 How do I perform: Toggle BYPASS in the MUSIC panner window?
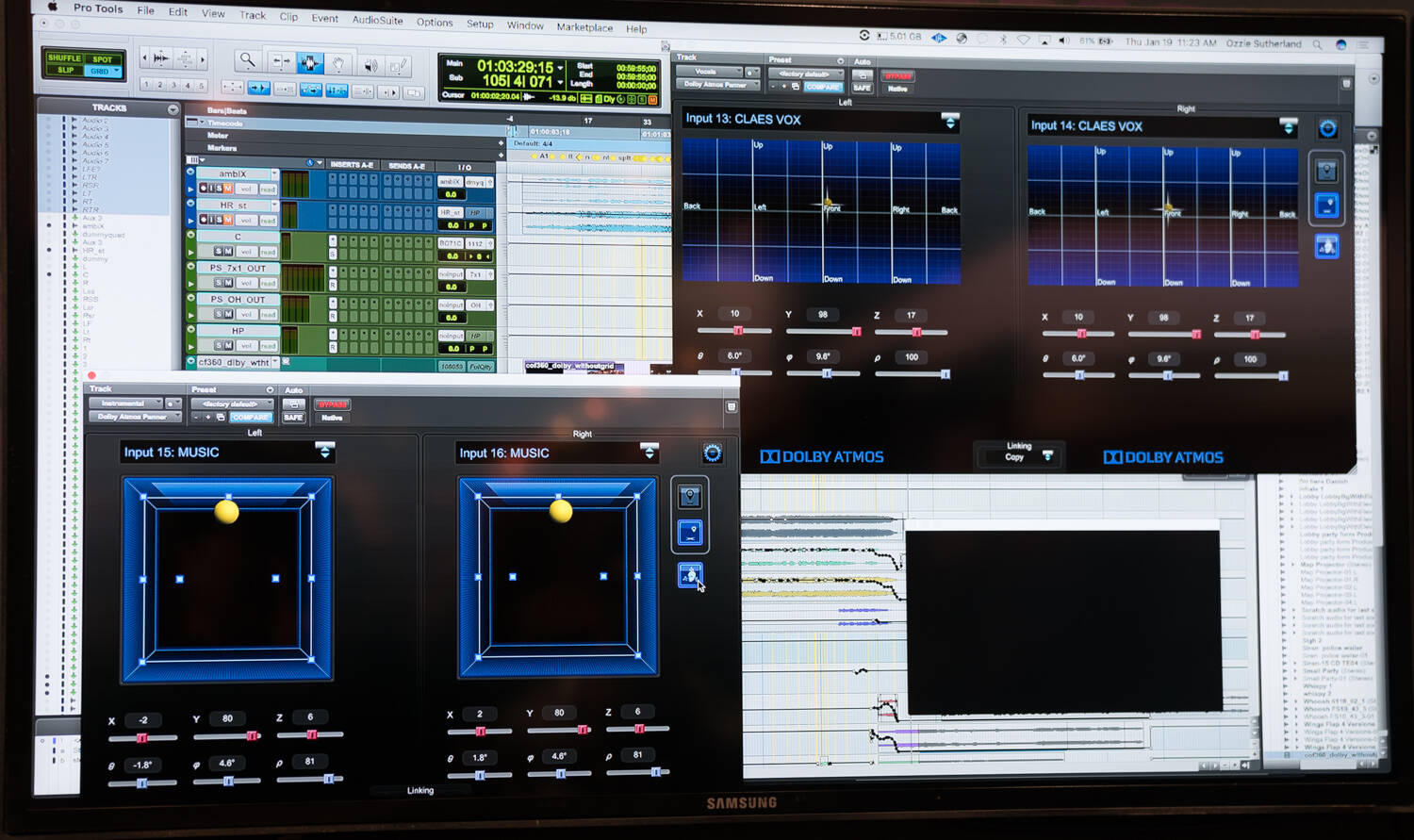332,404
